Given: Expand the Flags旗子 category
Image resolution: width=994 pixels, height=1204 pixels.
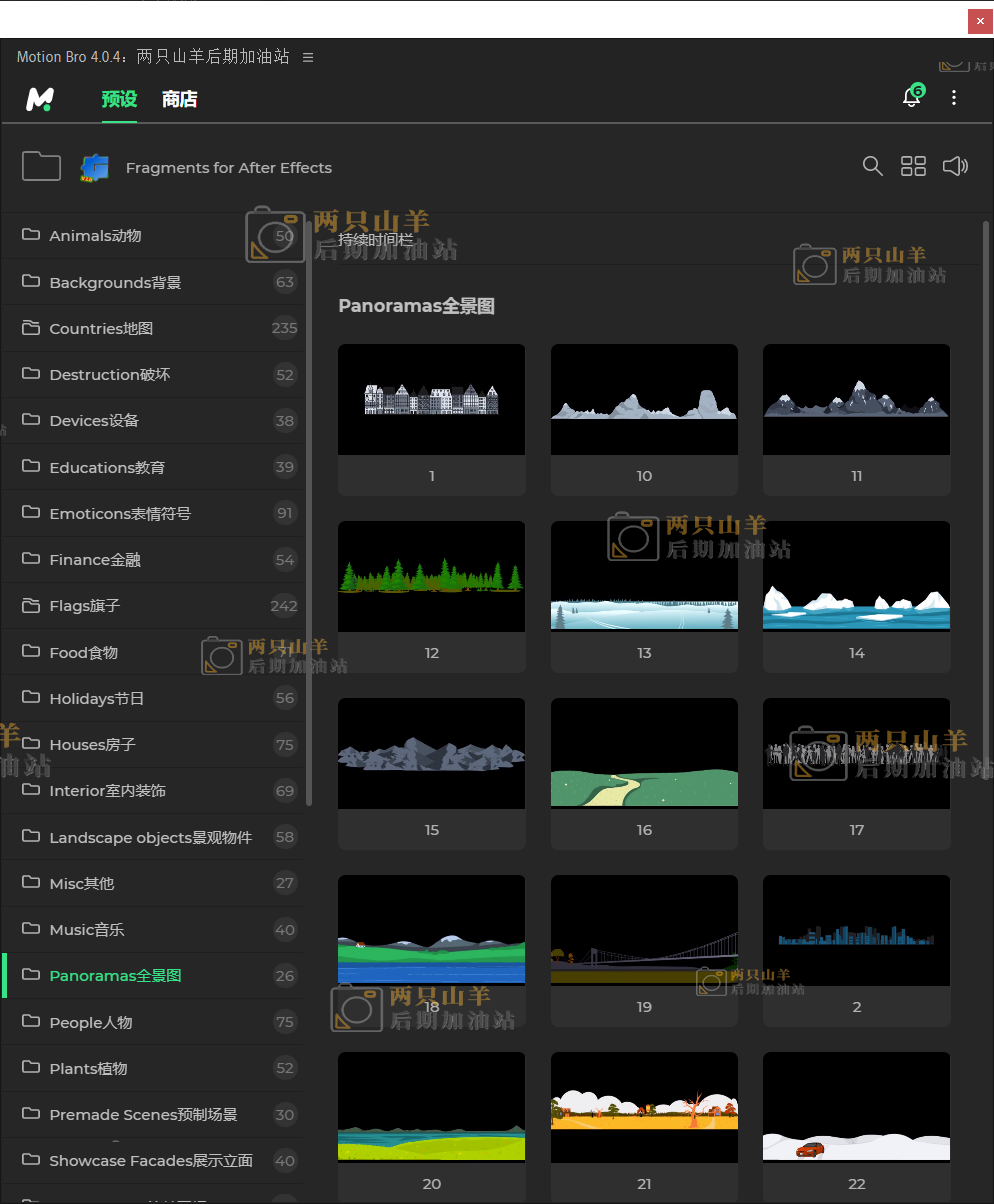Looking at the screenshot, I should [x=85, y=606].
